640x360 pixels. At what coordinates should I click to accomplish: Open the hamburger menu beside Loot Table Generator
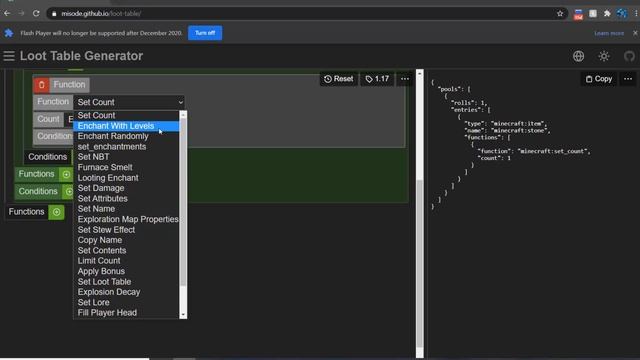click(x=9, y=56)
